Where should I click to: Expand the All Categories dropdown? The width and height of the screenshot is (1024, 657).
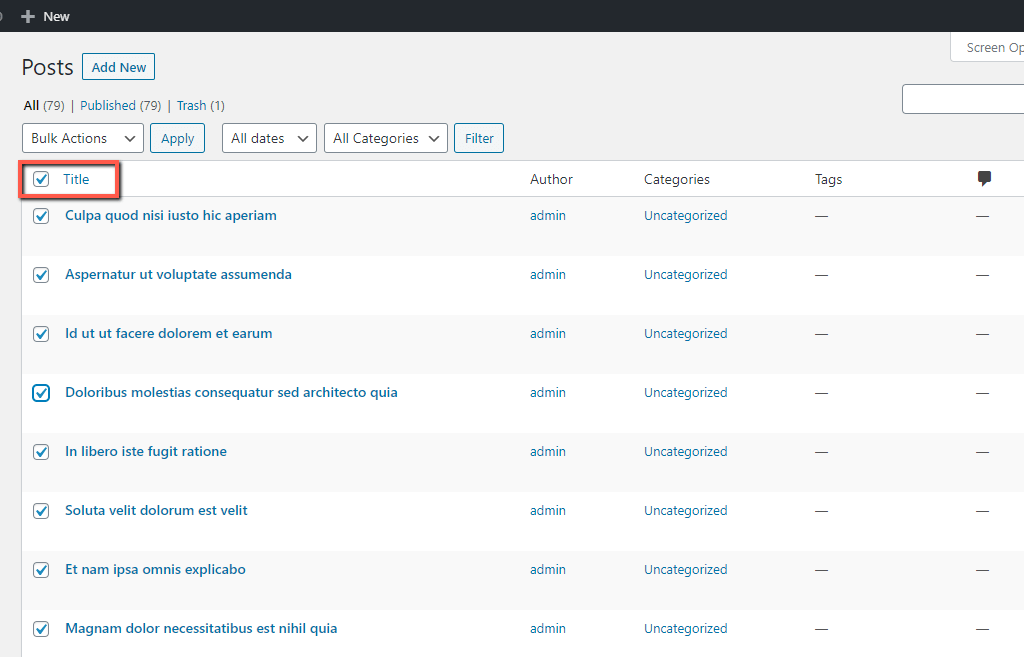pyautogui.click(x=386, y=138)
